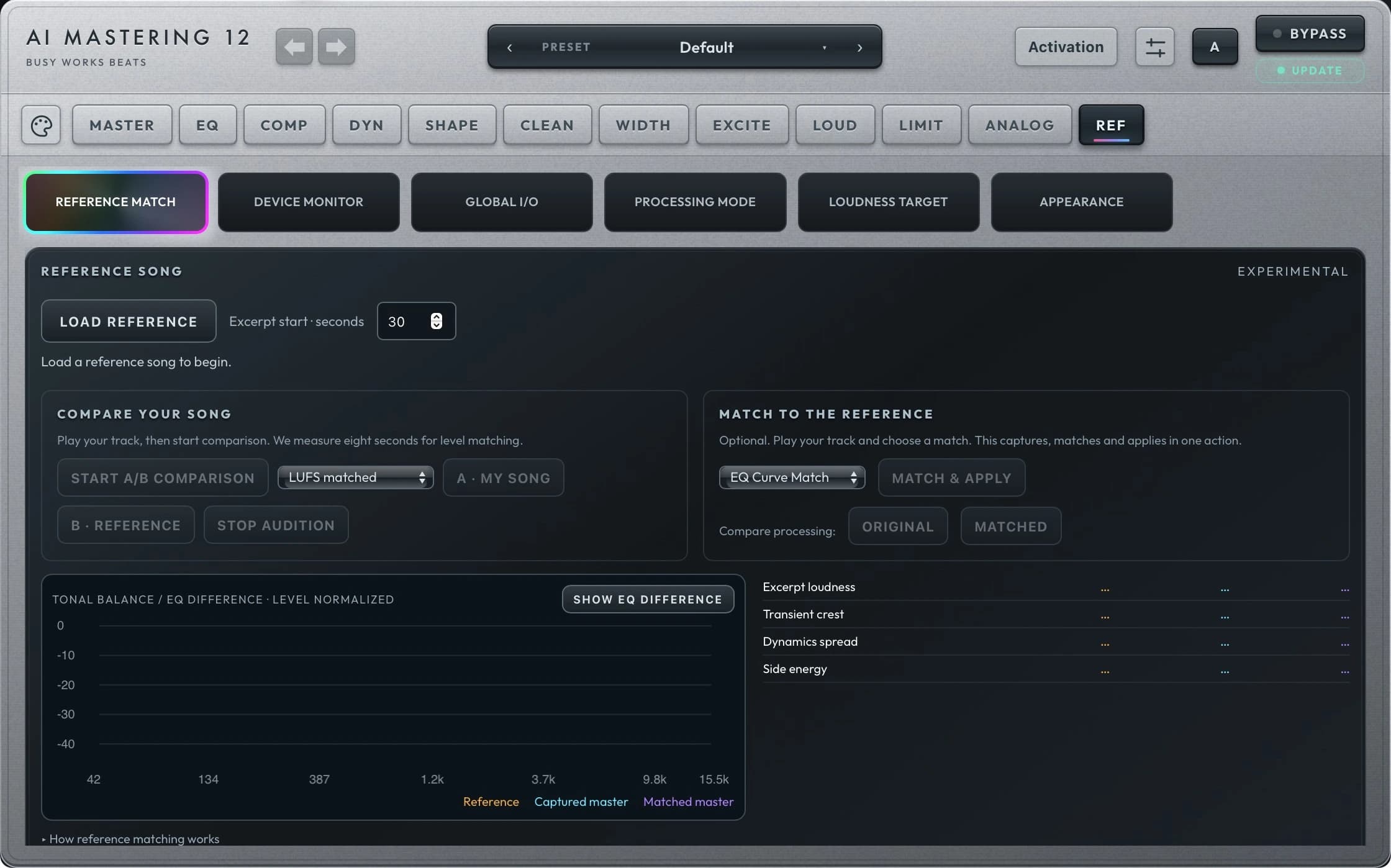The width and height of the screenshot is (1391, 868).
Task: Switch to the ANALOG tab
Action: (1020, 125)
